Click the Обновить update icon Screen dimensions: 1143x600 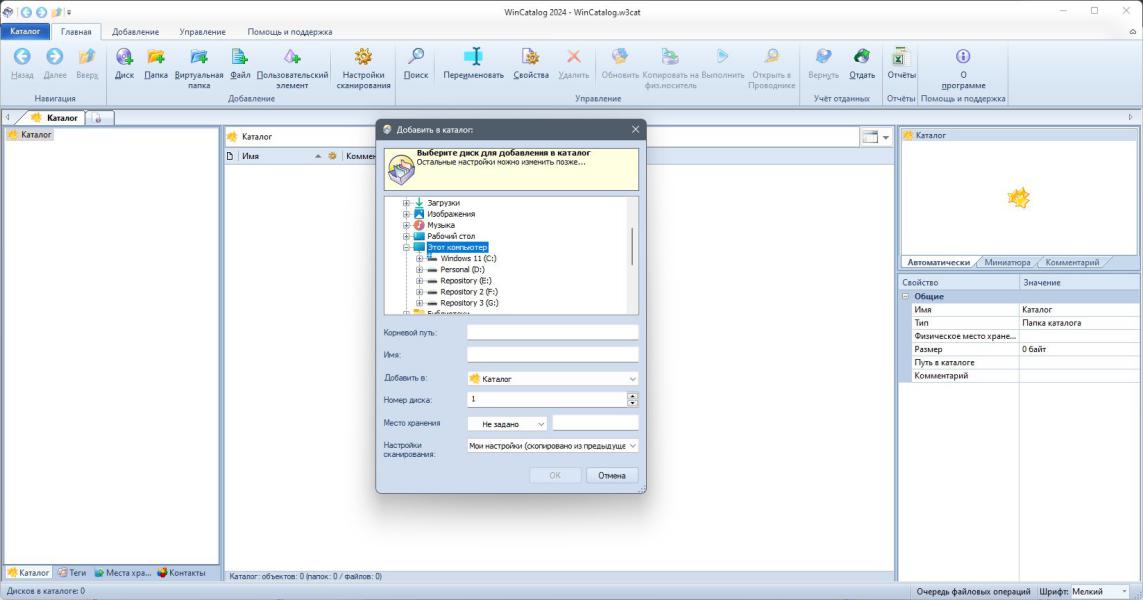620,56
